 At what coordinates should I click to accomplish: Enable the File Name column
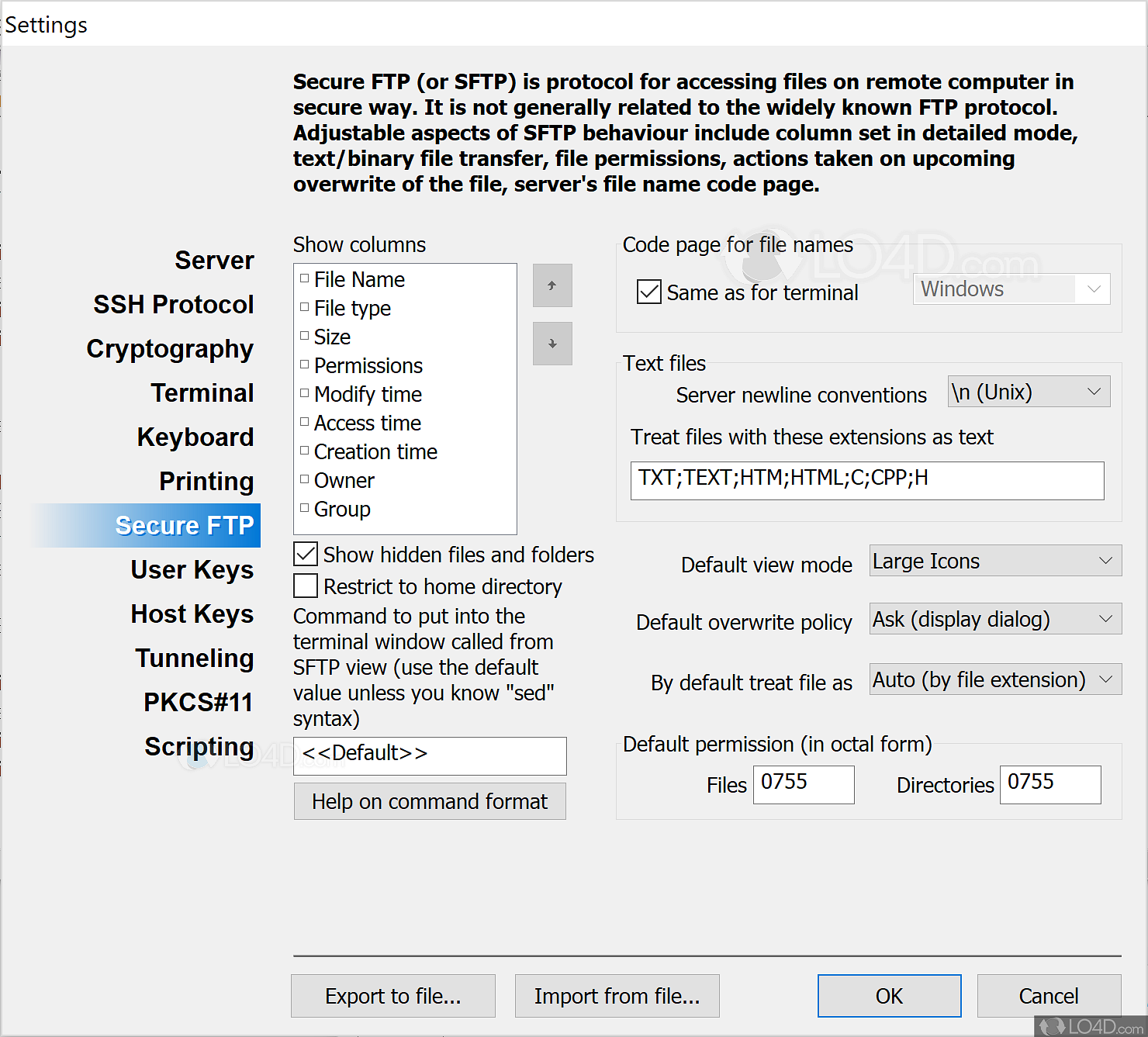pos(304,277)
